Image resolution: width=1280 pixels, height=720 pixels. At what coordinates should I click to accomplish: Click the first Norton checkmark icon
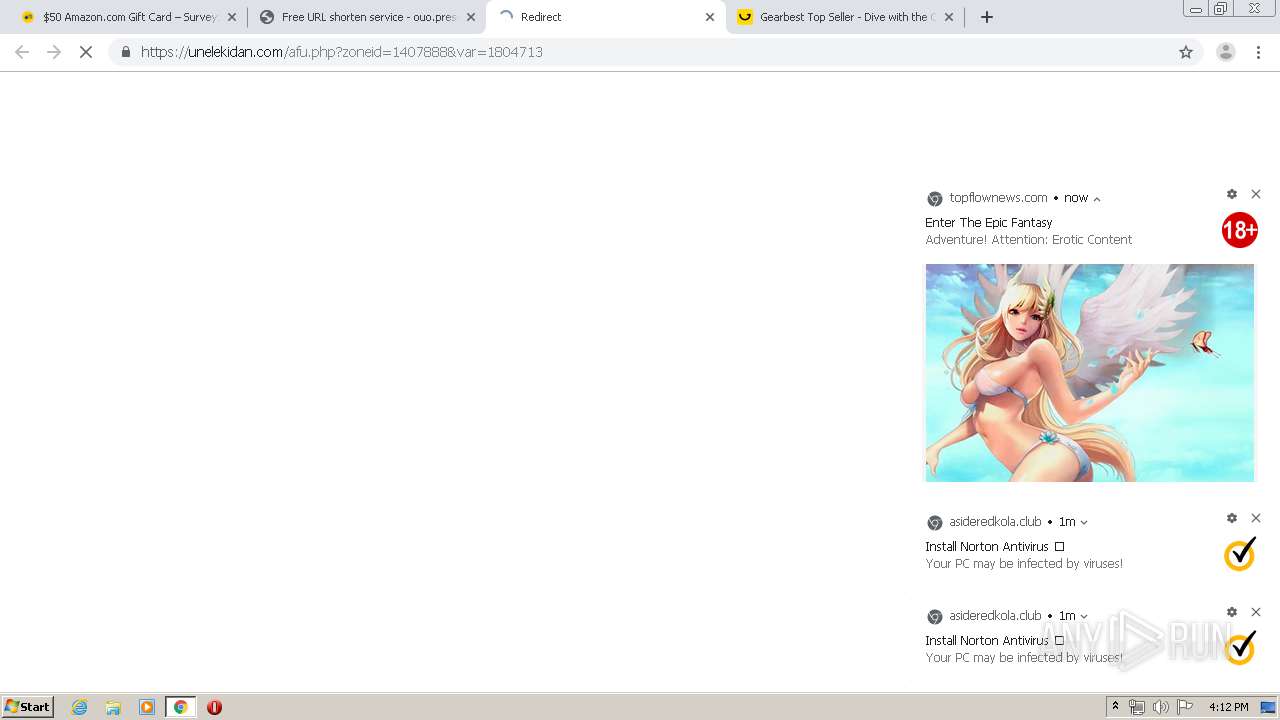1240,554
